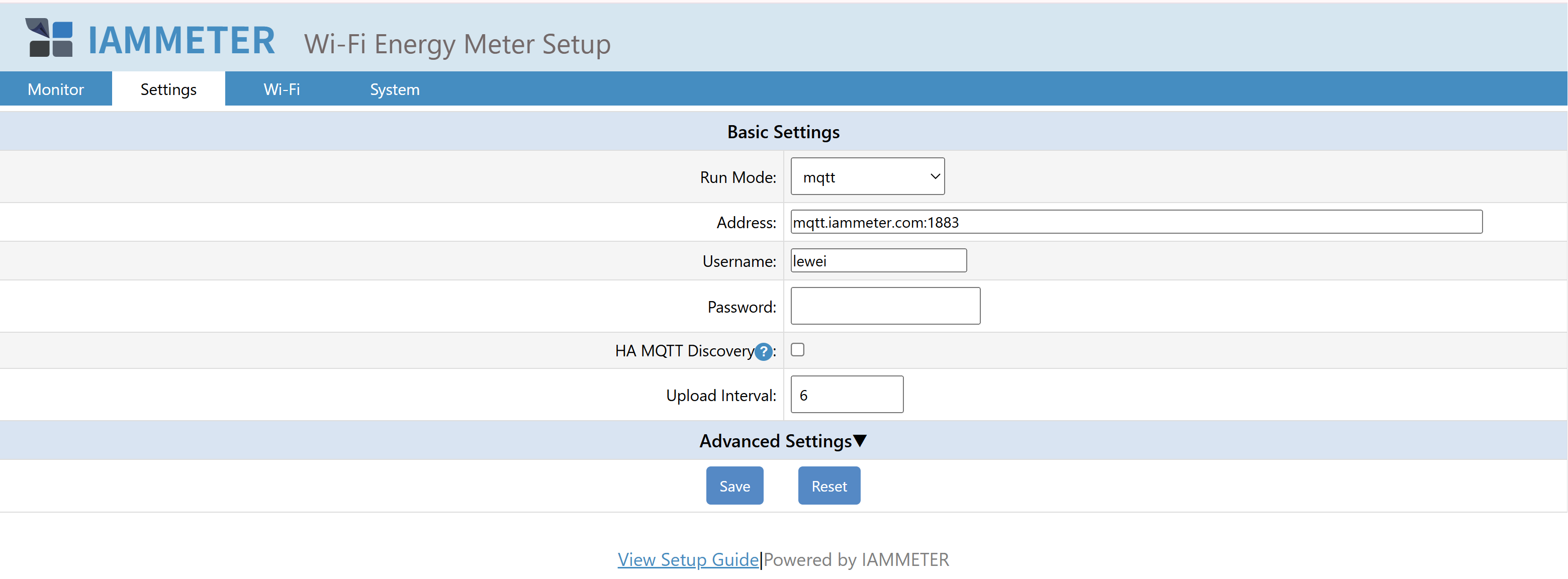Click the Save button
Image resolution: width=1568 pixels, height=579 pixels.
734,485
